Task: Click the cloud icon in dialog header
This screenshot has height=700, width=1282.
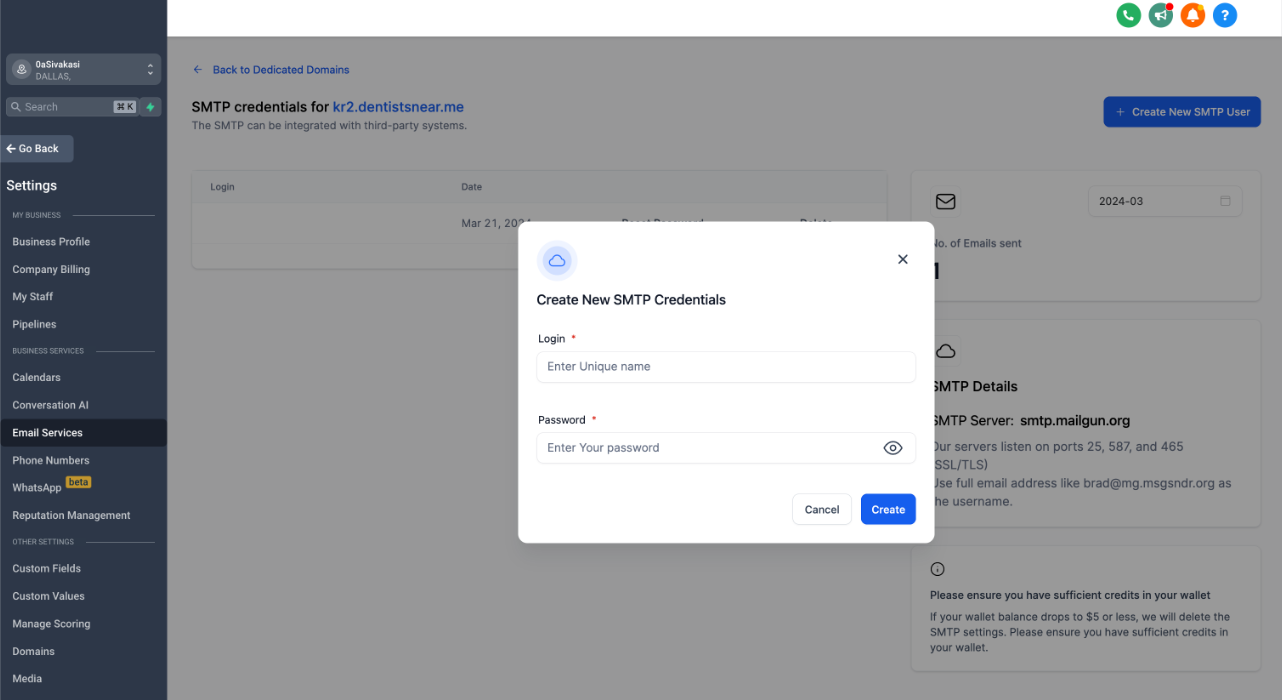Action: click(x=557, y=261)
